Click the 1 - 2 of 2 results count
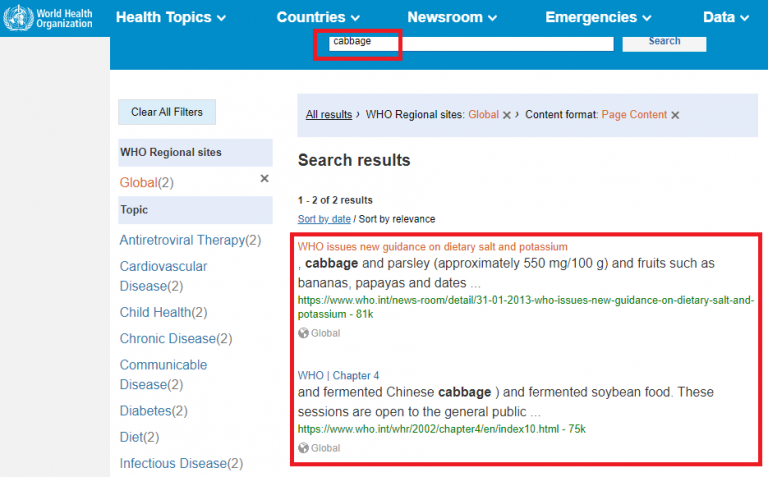This screenshot has height=477, width=768. pyautogui.click(x=335, y=200)
